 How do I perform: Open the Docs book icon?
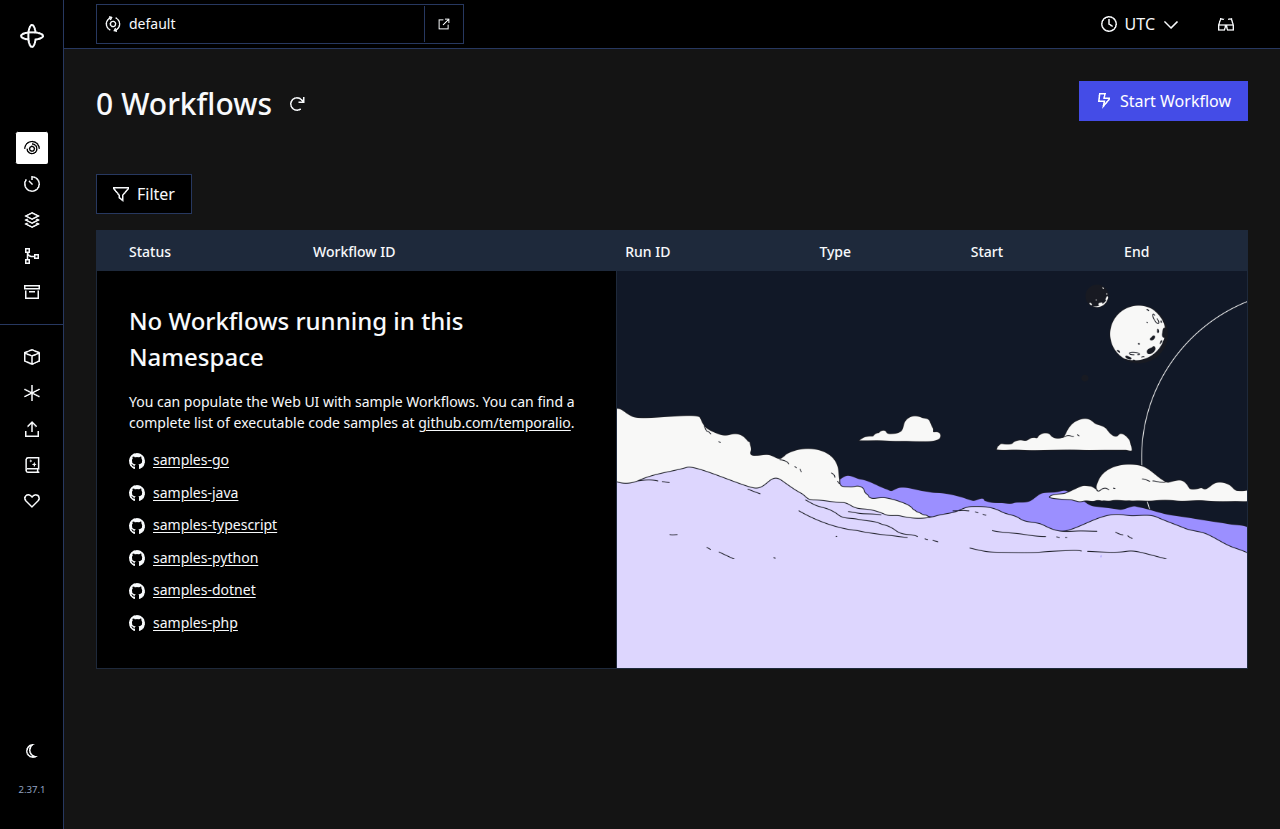point(31,465)
